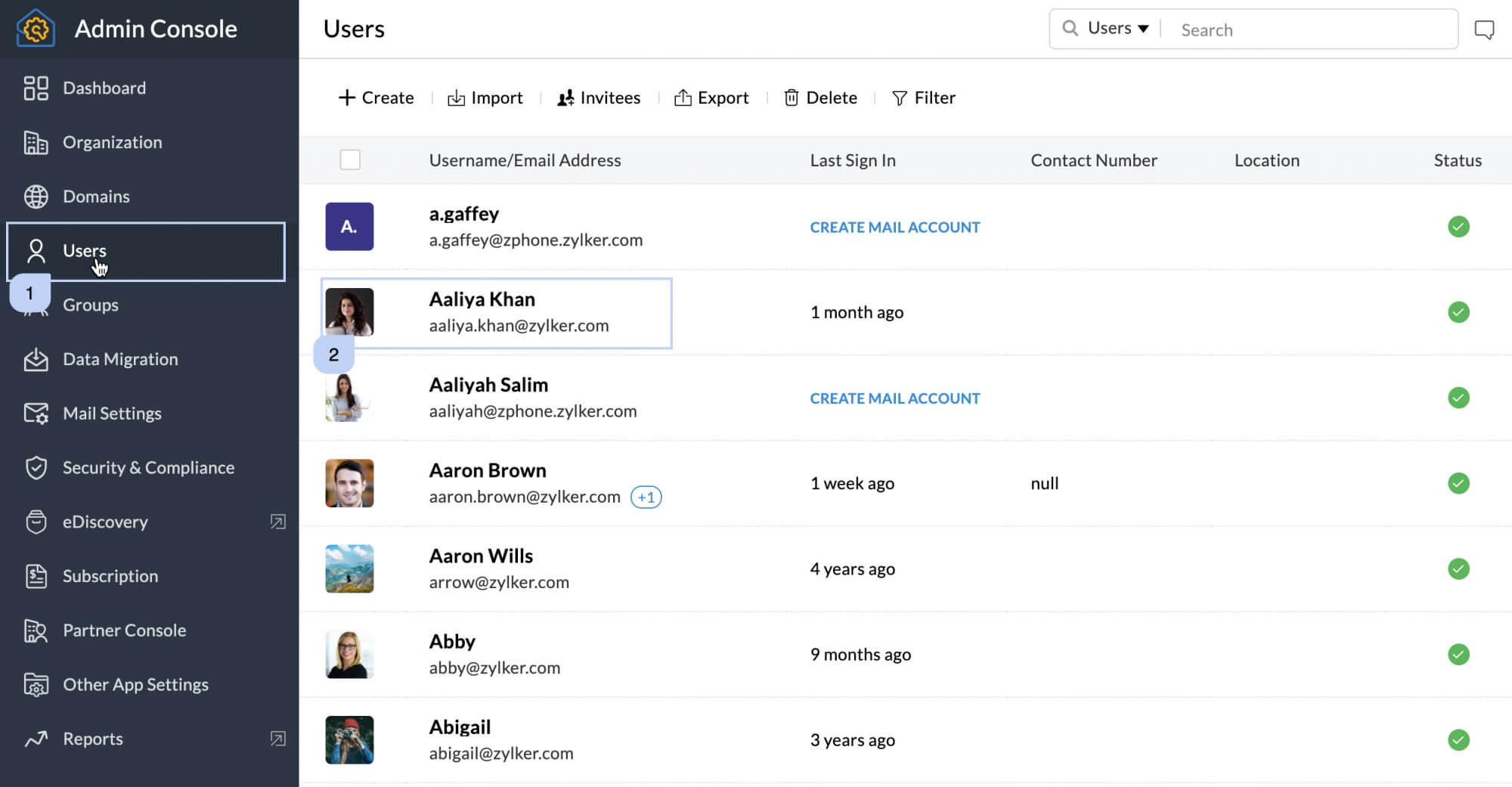Image resolution: width=1512 pixels, height=787 pixels.
Task: Open Security & Compliance in sidebar
Action: (148, 467)
